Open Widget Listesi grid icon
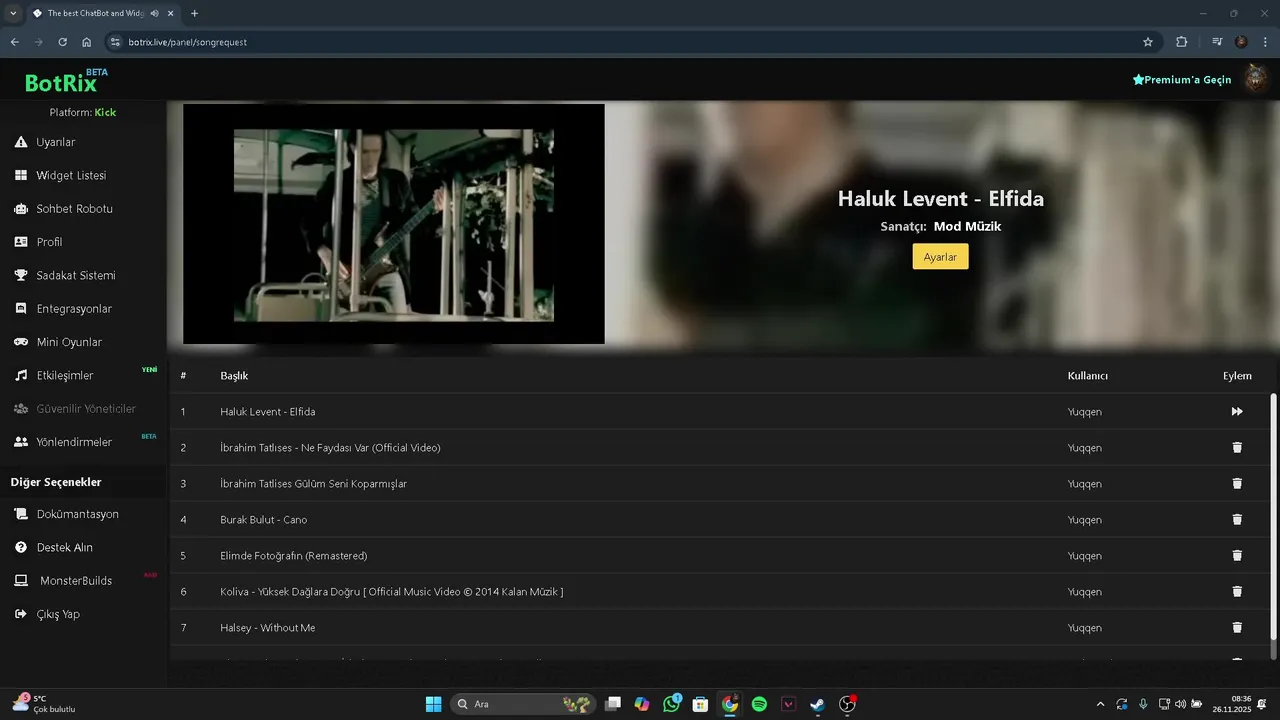1280x720 pixels. (x=21, y=175)
